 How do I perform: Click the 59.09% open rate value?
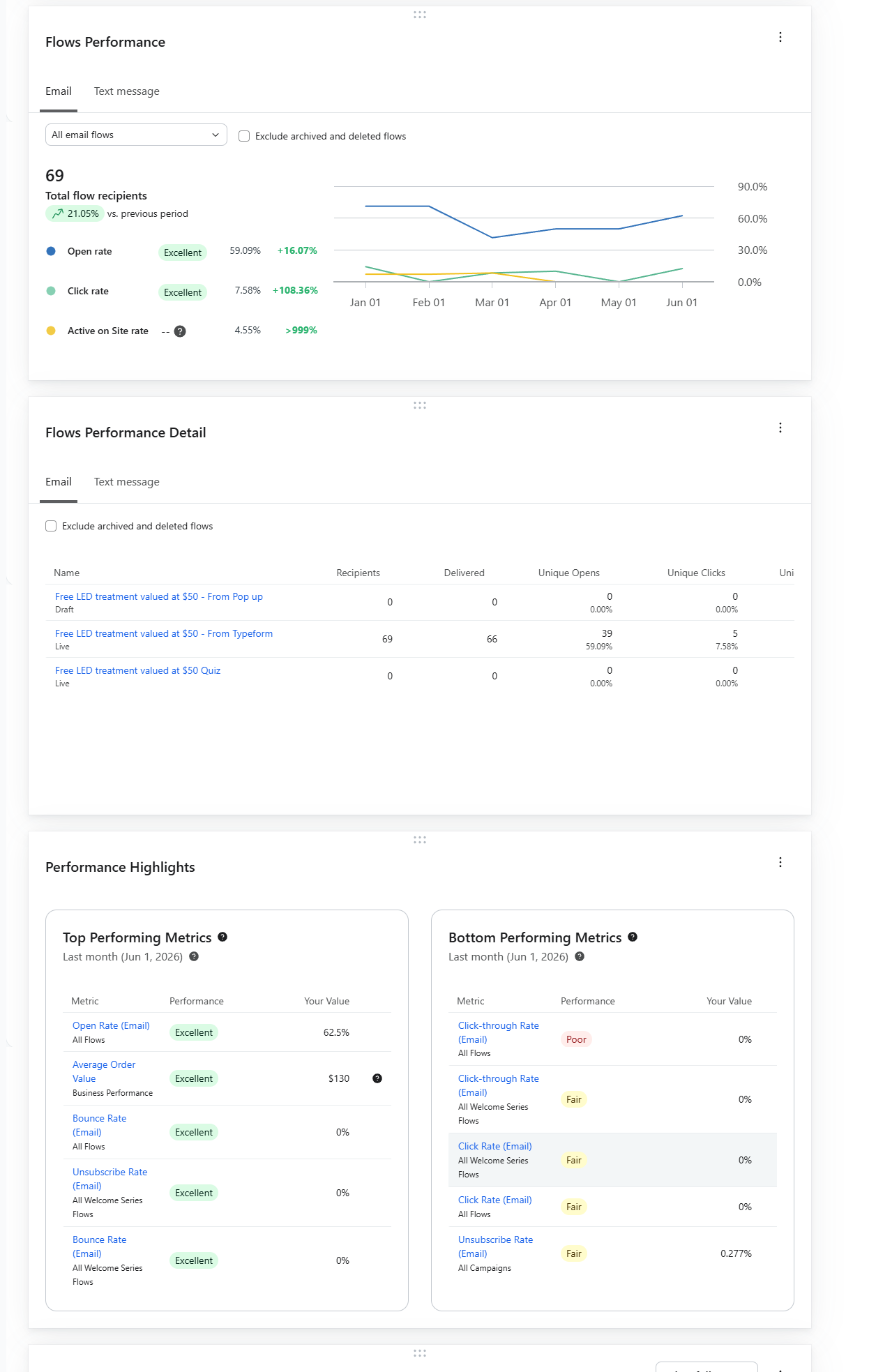pyautogui.click(x=245, y=250)
